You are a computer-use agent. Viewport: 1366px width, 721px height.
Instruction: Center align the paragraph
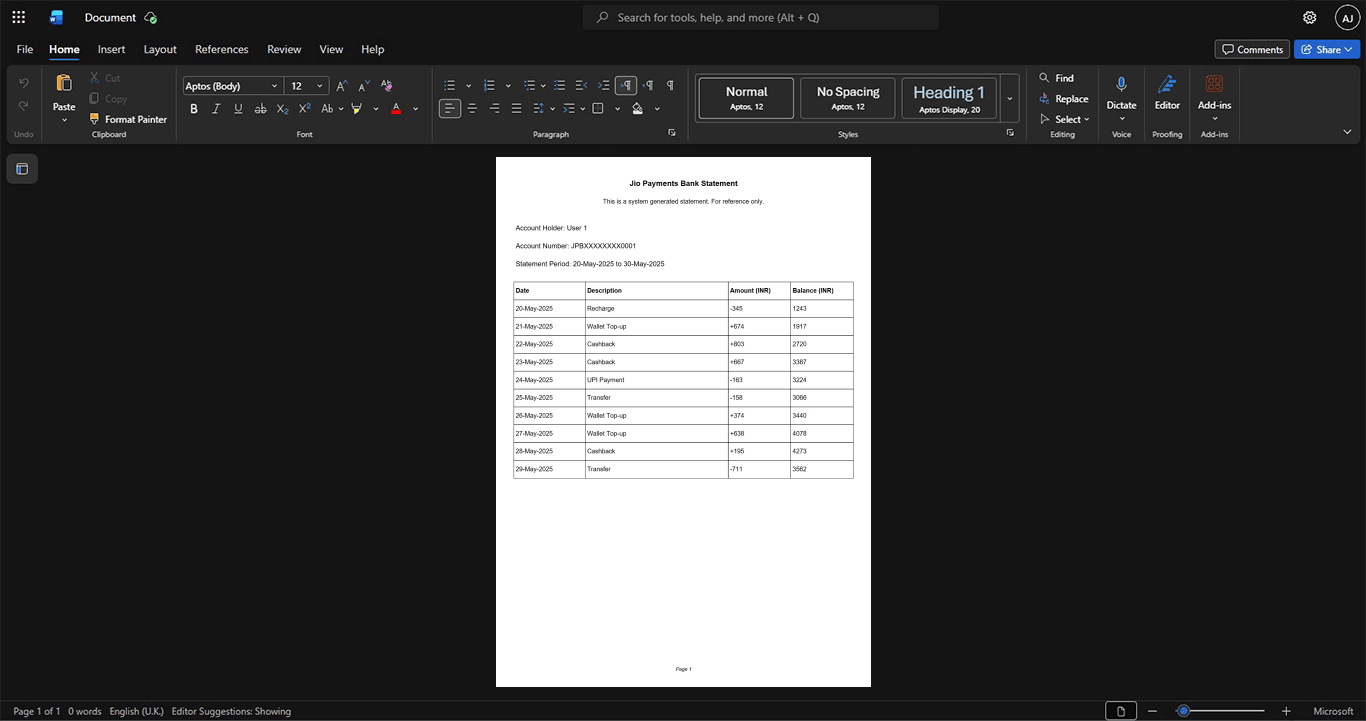pos(472,109)
